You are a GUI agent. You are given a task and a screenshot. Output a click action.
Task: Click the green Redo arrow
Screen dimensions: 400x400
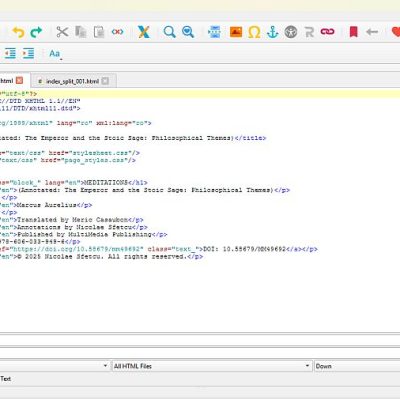tap(36, 32)
